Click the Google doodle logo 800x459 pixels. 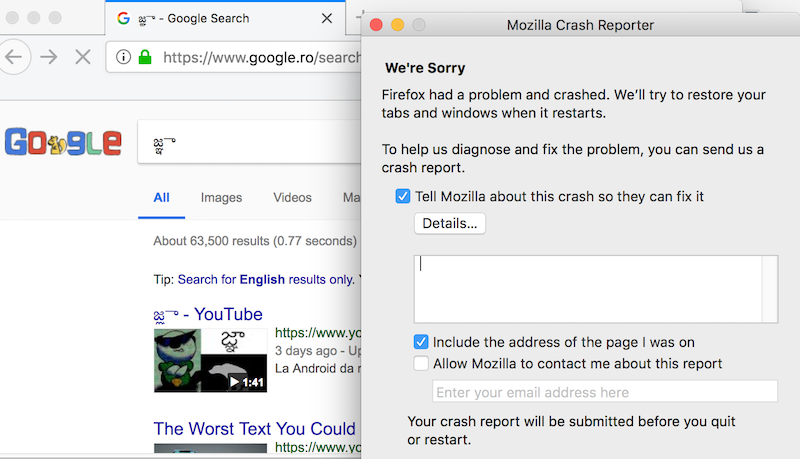coord(63,142)
